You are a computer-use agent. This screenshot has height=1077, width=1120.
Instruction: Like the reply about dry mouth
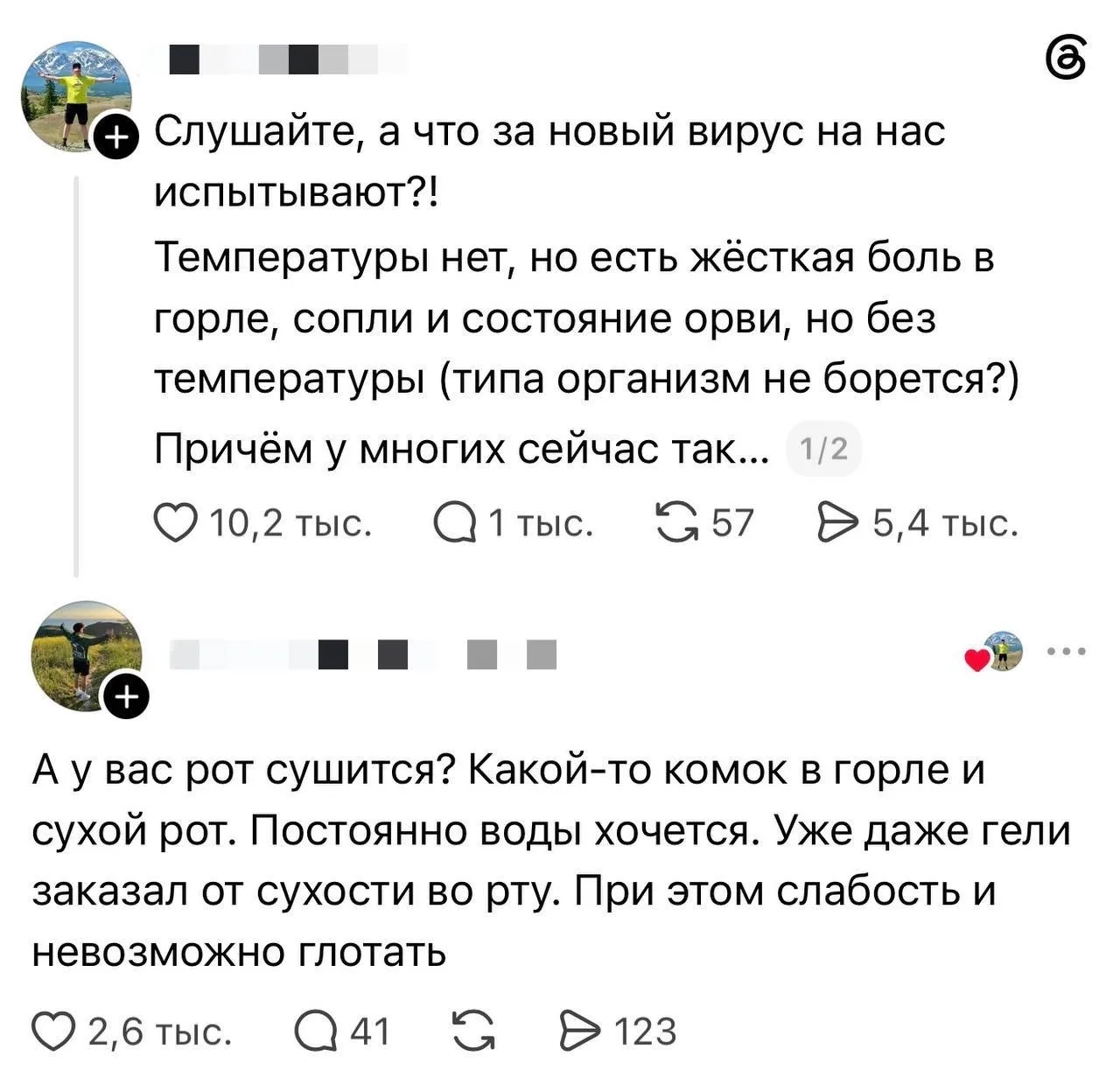click(51, 1032)
